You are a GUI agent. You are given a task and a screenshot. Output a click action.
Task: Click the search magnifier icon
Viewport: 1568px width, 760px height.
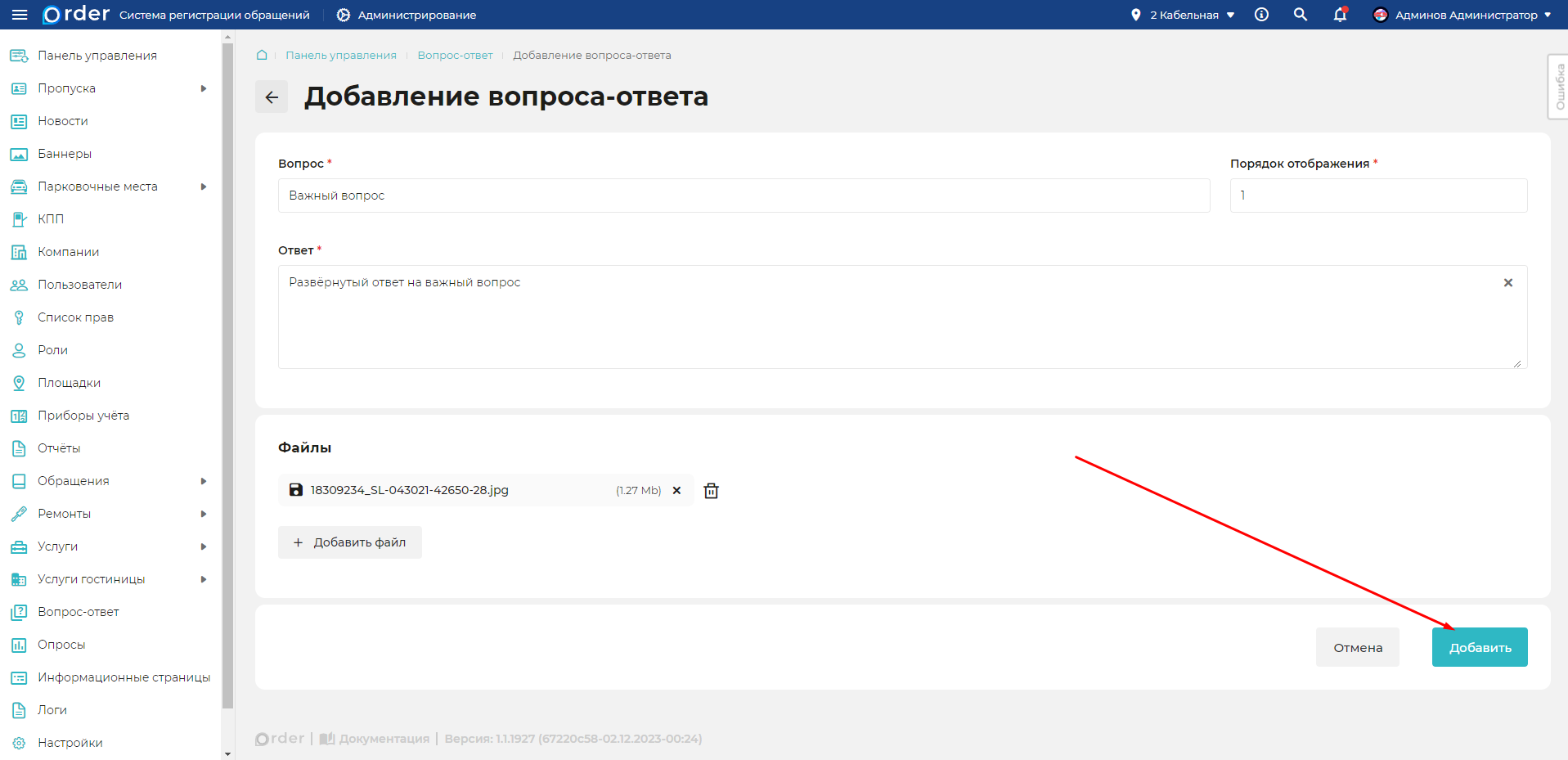pyautogui.click(x=1300, y=15)
